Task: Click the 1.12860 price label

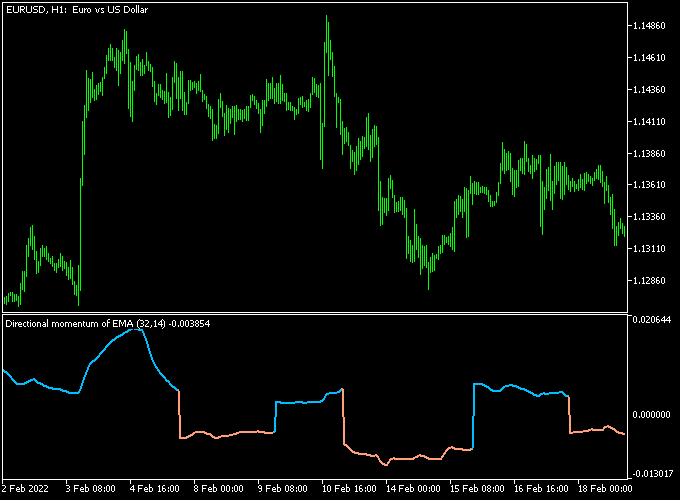Action: click(649, 281)
